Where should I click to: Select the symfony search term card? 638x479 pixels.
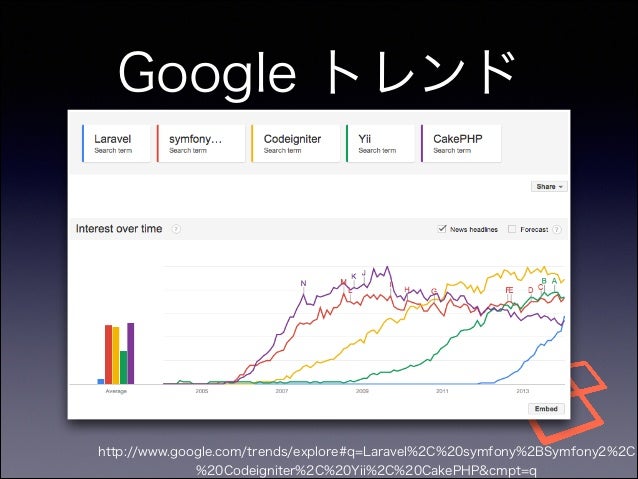201,144
